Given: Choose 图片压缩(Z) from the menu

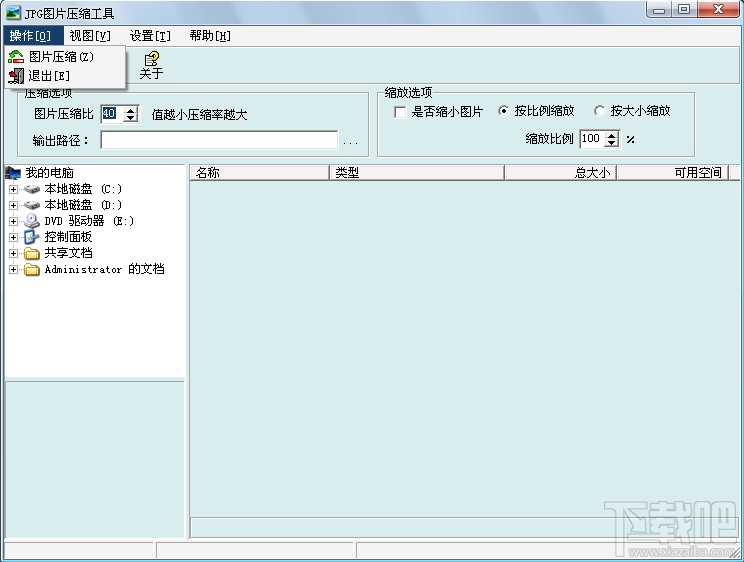Looking at the screenshot, I should [x=65, y=57].
